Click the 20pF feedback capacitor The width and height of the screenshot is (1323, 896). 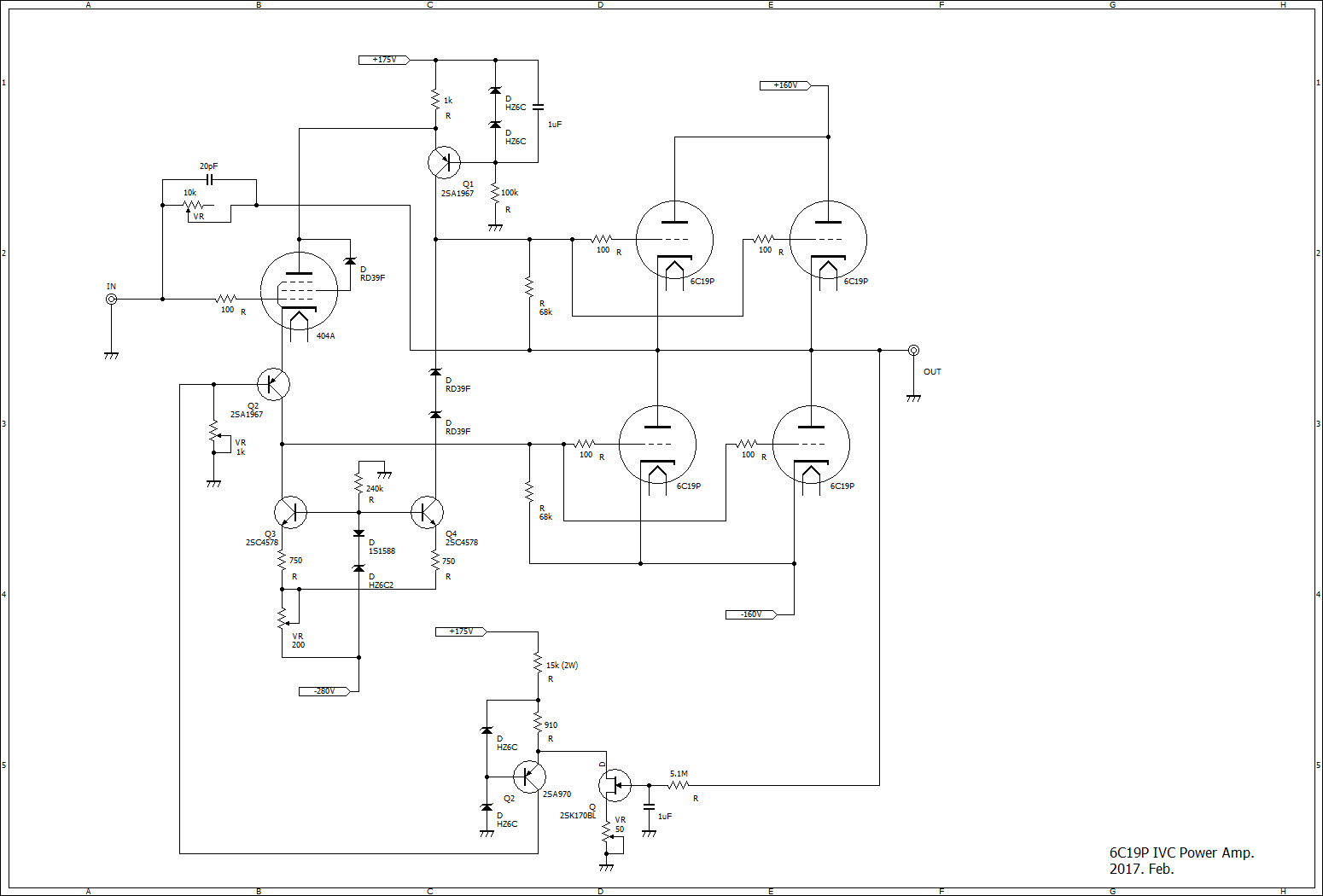coord(207,177)
